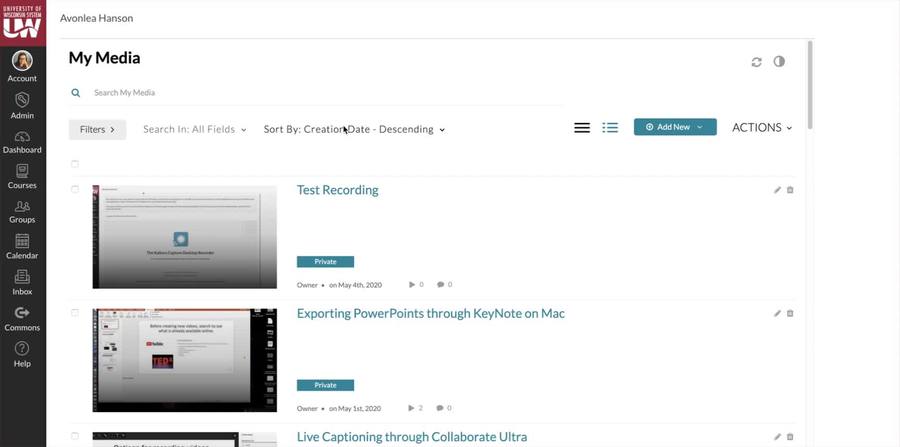Open the ACTIONS menu
This screenshot has height=447, width=900.
pyautogui.click(x=762, y=127)
